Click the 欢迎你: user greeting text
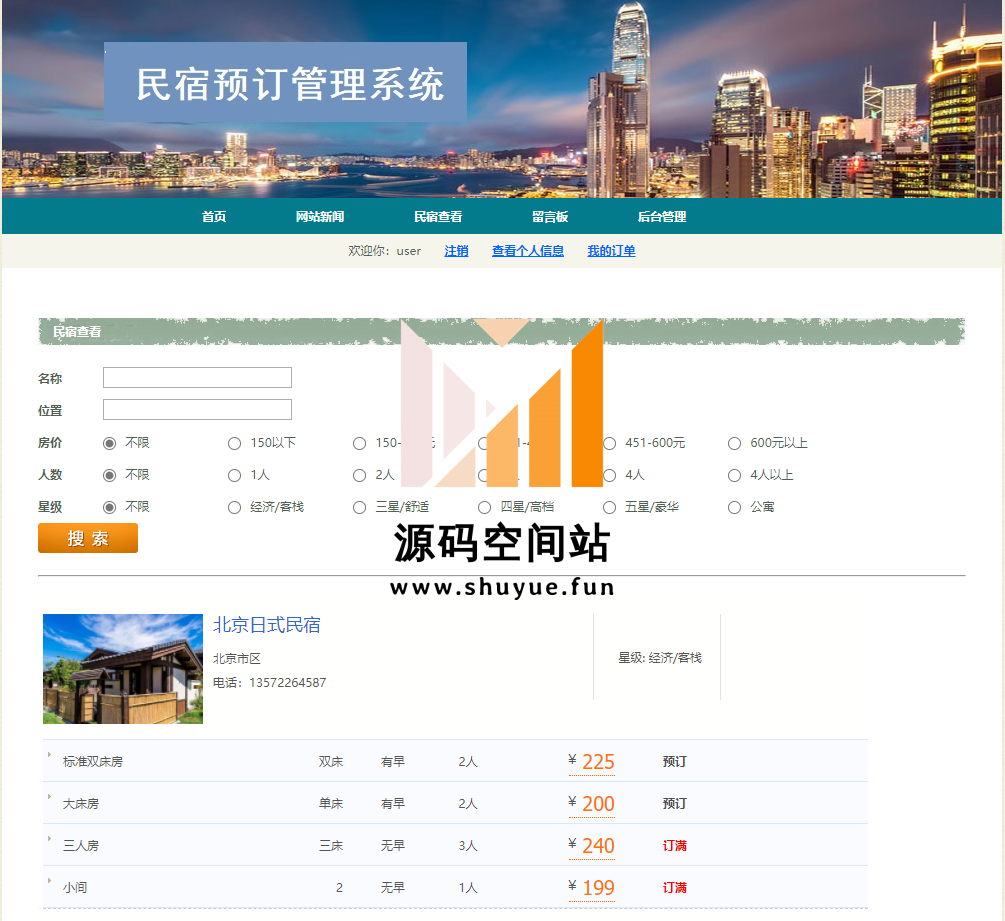This screenshot has height=921, width=1005. click(x=385, y=251)
